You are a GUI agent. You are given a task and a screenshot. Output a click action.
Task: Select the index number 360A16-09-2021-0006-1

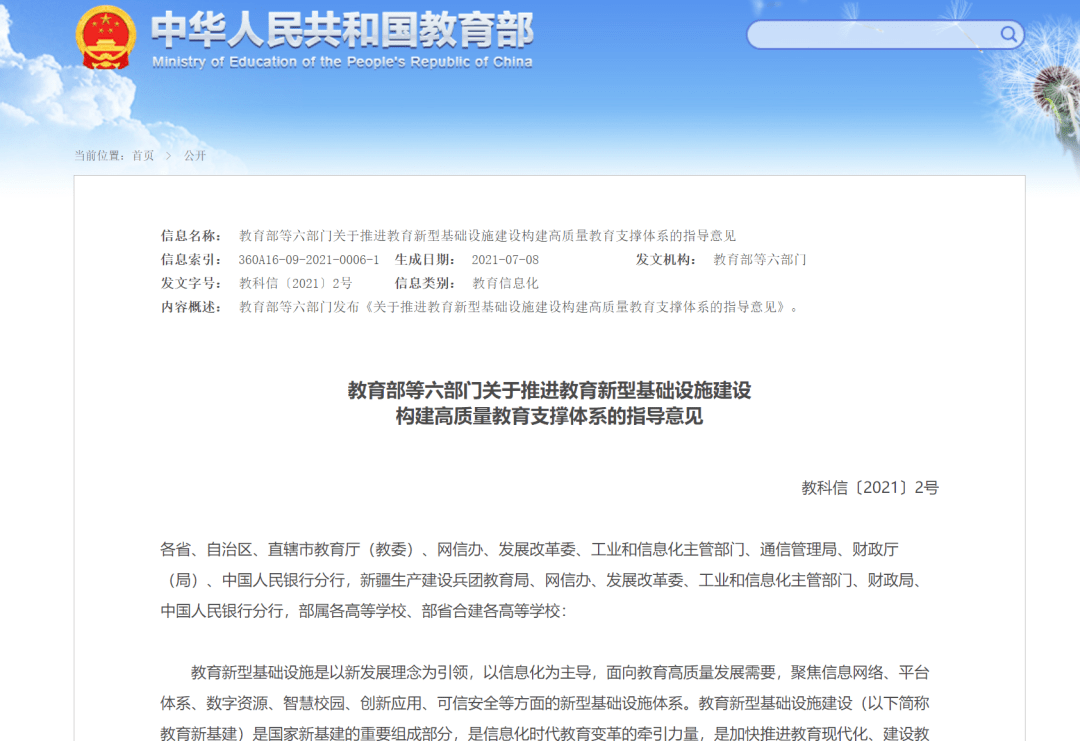pos(308,260)
